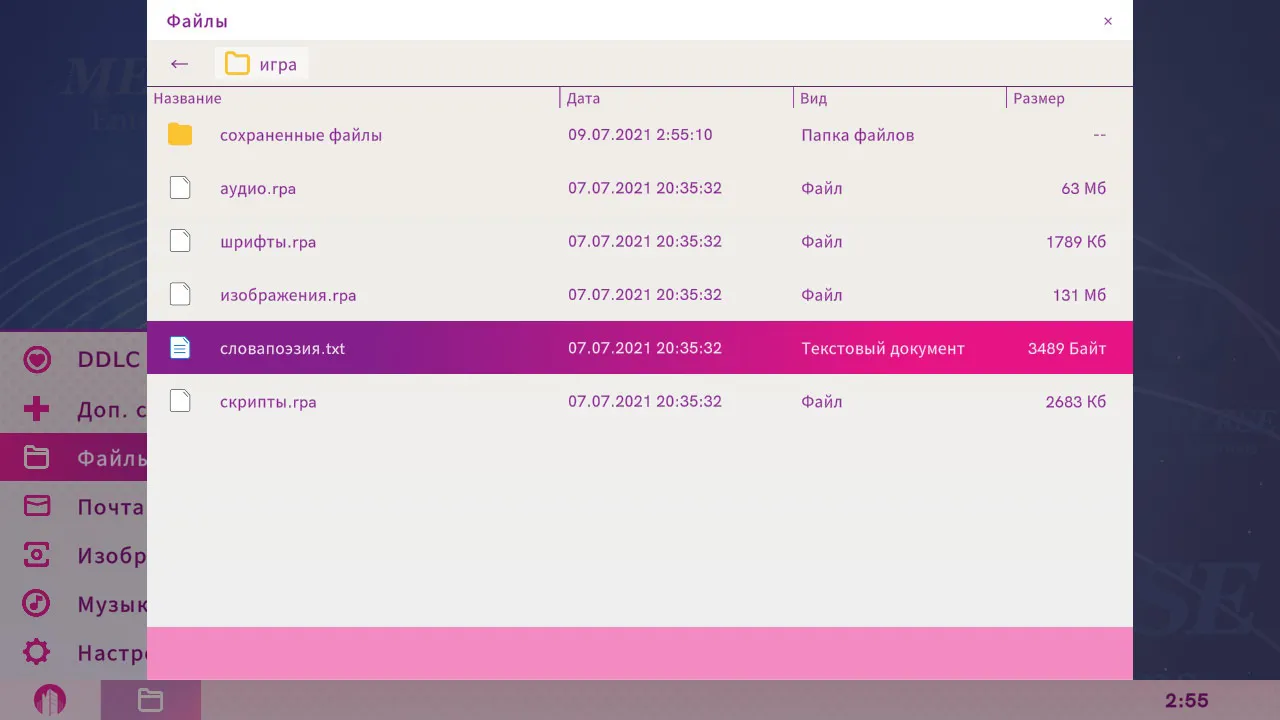Select the шрифты.rpa file row
Screen dimensions: 1280x720
pos(268,242)
